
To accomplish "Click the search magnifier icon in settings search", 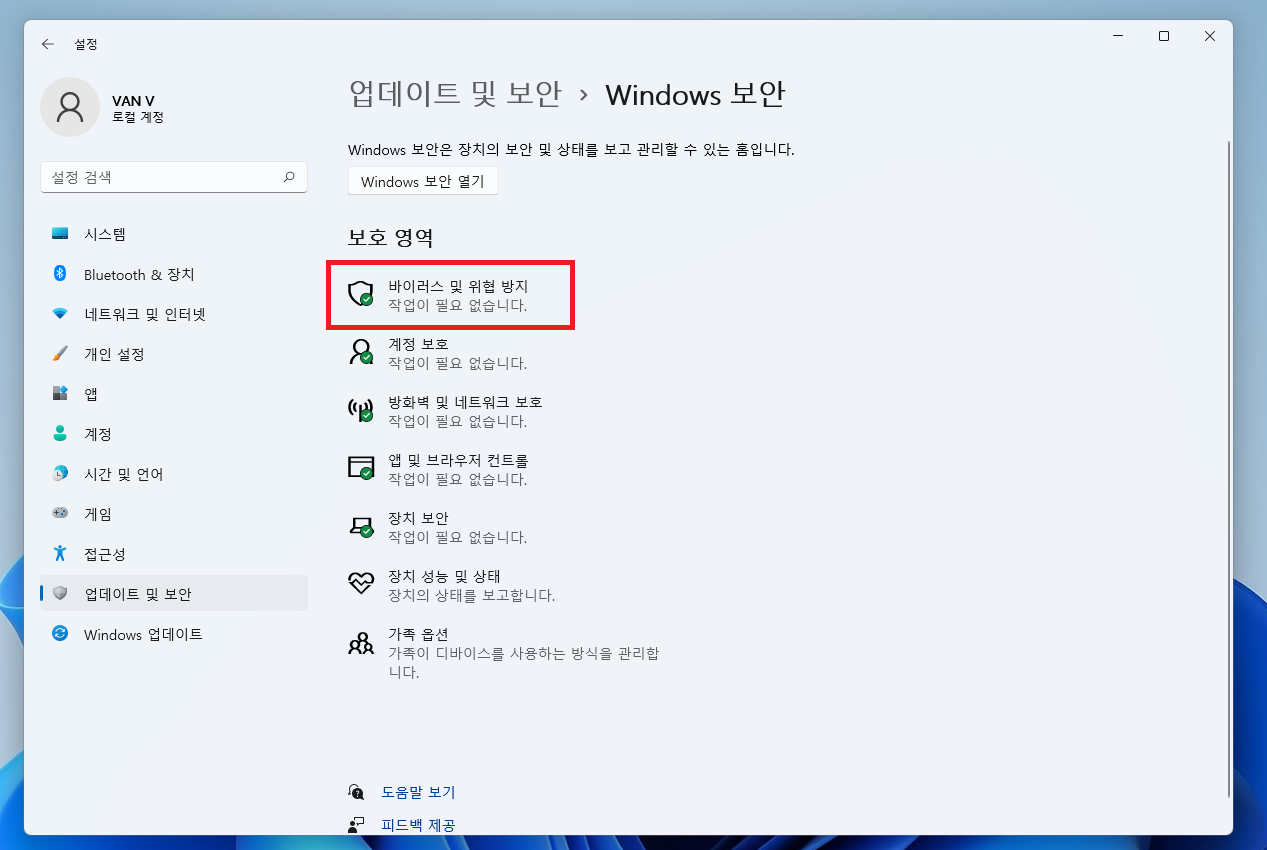I will [289, 177].
